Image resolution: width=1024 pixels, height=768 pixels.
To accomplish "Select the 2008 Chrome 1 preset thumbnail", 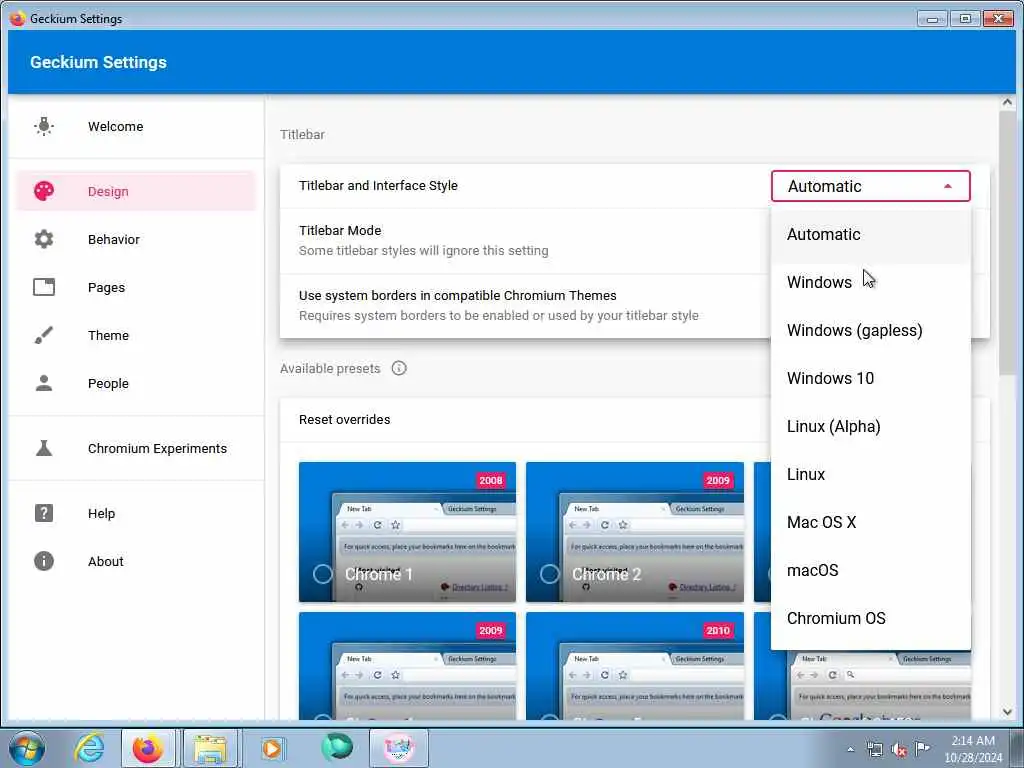I will [407, 532].
